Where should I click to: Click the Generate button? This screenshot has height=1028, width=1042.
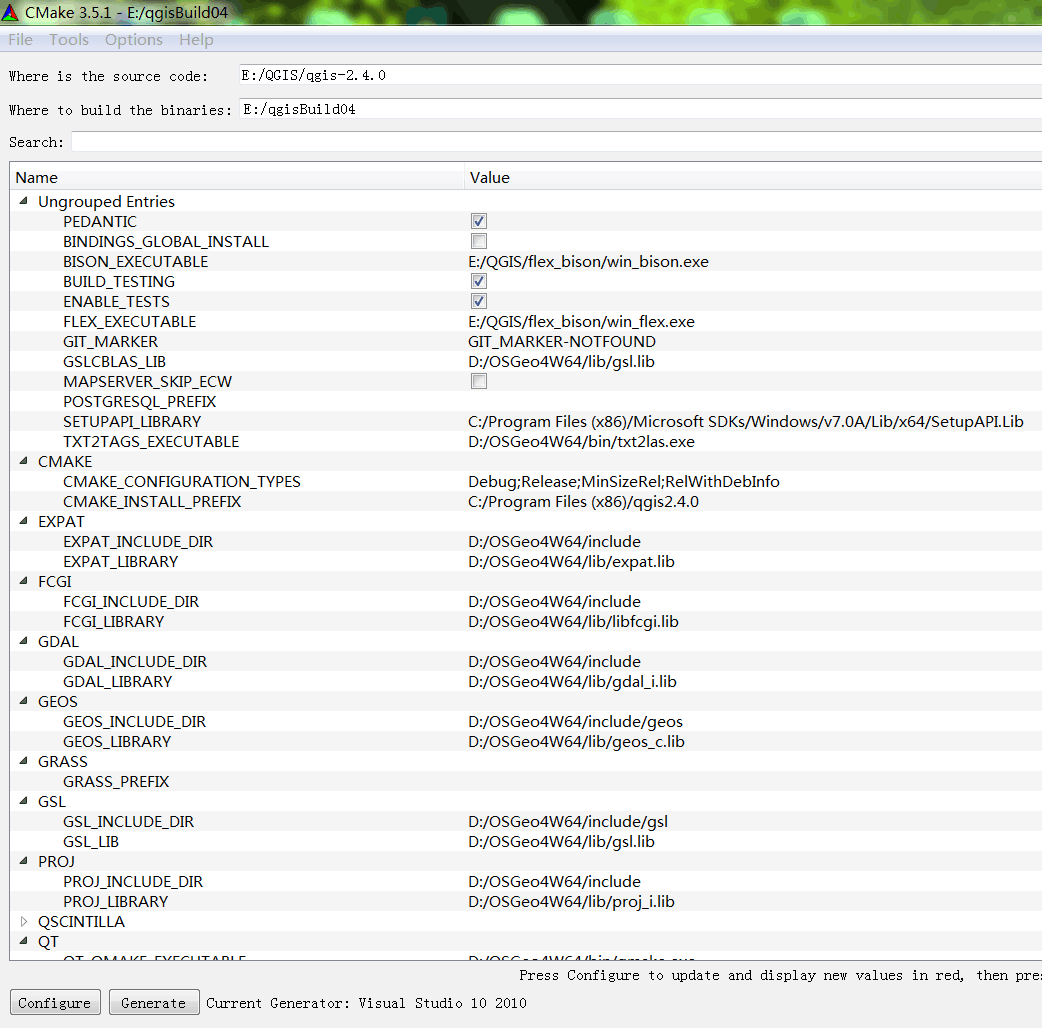coord(154,1003)
